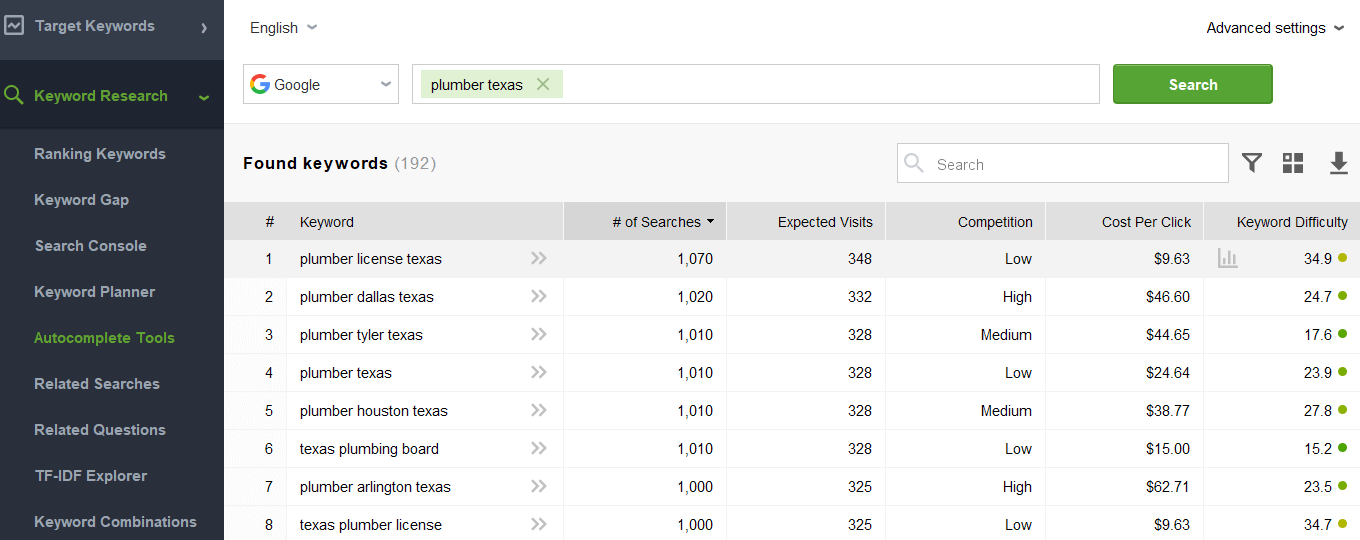Image resolution: width=1360 pixels, height=540 pixels.
Task: Collapse the Keyword Research section
Action: point(204,97)
